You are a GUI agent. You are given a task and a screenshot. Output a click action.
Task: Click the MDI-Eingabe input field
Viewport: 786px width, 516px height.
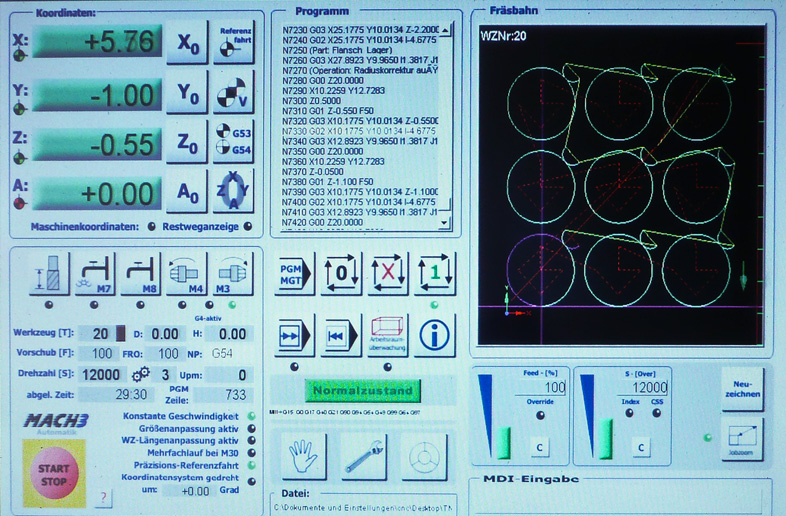click(x=620, y=499)
